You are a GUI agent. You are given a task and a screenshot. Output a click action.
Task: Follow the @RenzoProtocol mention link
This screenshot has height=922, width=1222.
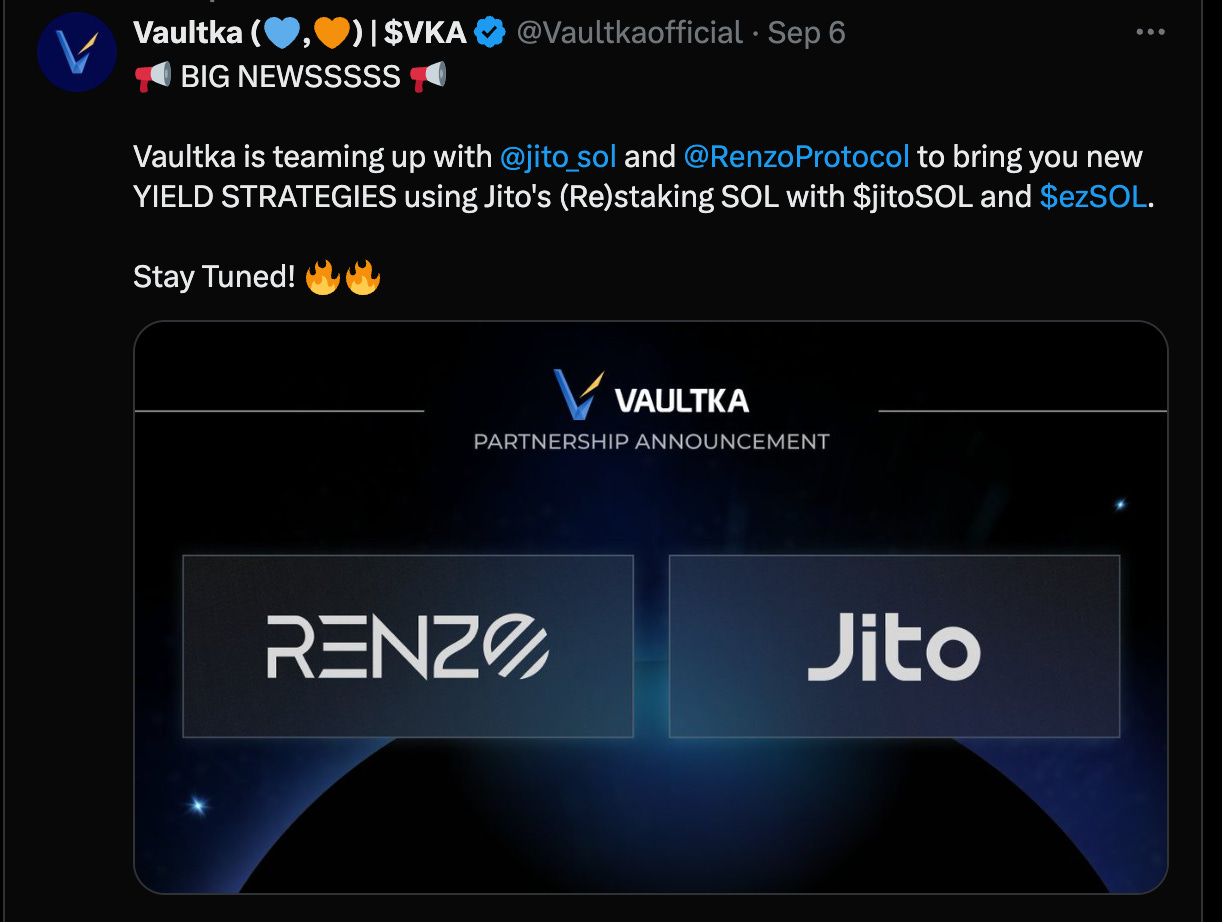[x=796, y=157]
